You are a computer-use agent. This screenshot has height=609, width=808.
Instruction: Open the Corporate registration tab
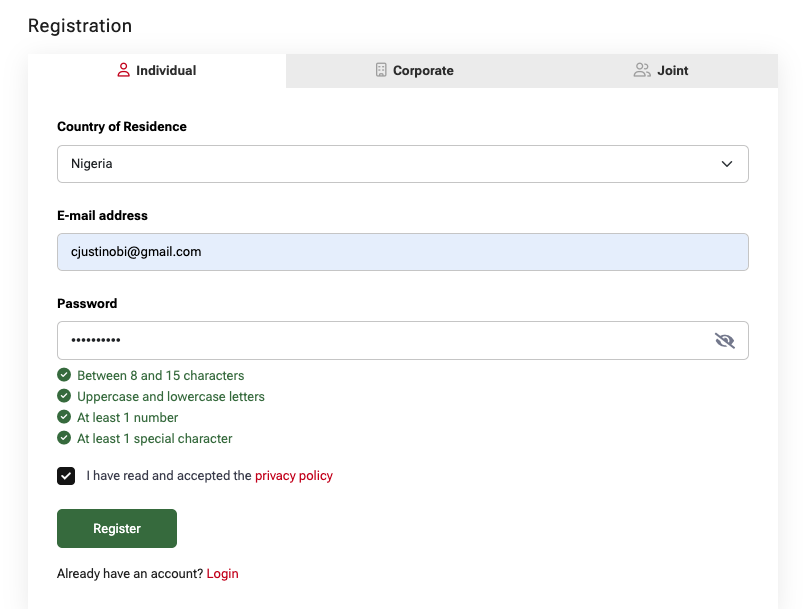[x=415, y=71]
